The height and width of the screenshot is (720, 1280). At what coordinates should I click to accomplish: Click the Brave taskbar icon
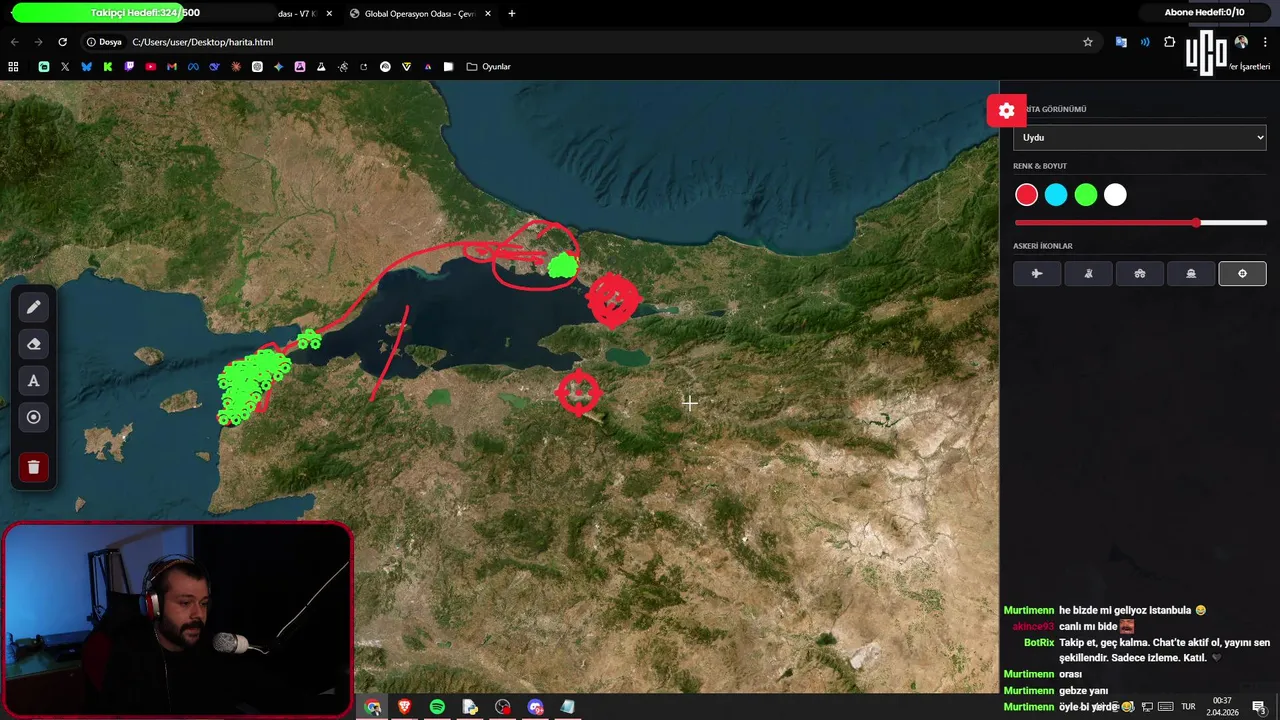(404, 707)
